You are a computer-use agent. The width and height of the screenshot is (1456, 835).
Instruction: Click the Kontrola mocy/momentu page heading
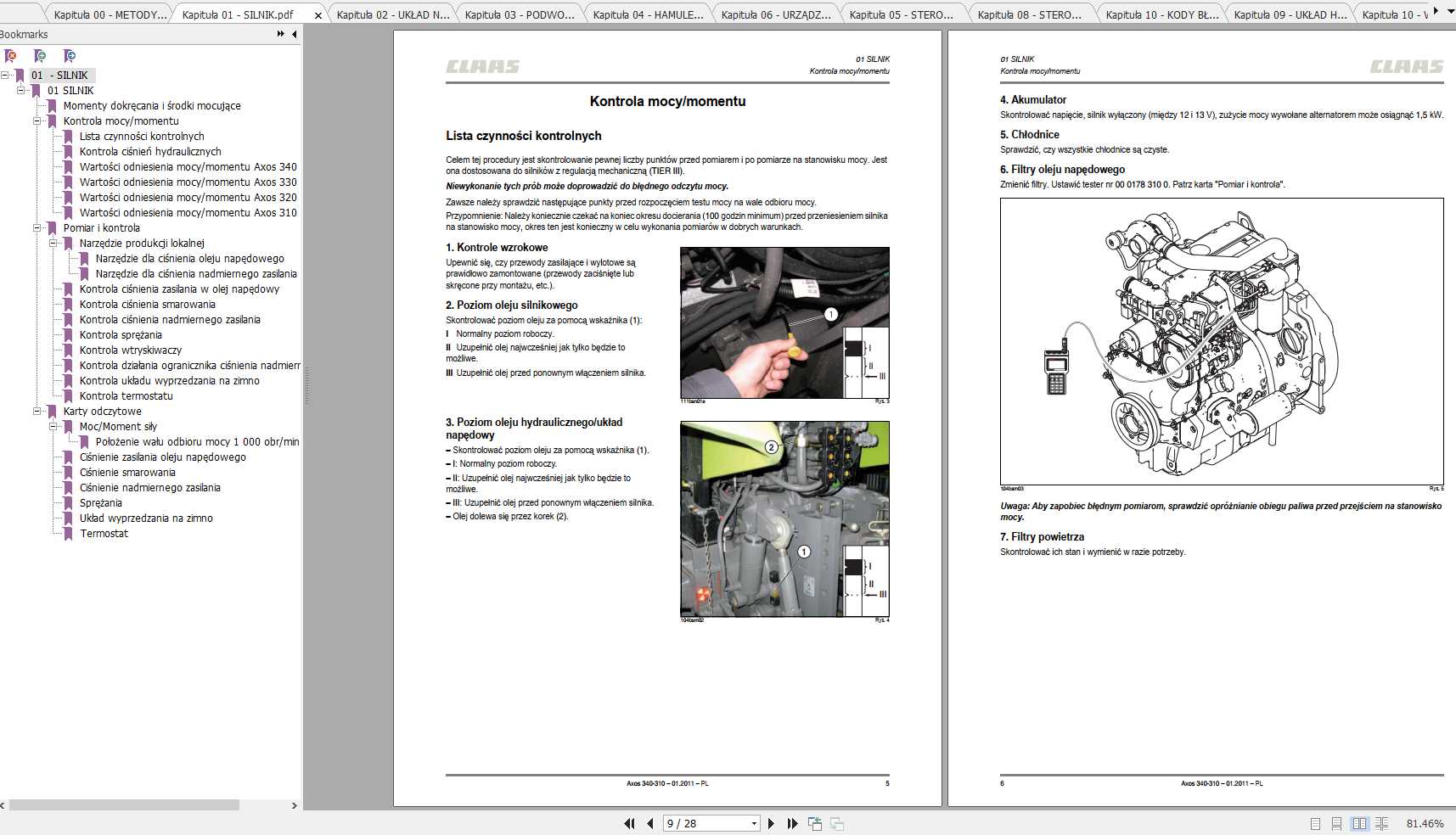[x=667, y=101]
